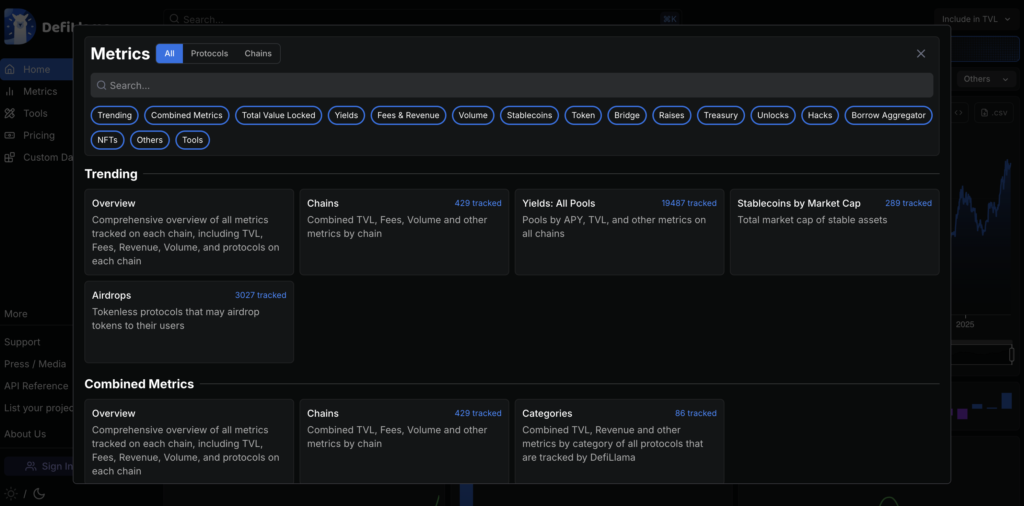This screenshot has width=1024, height=506.
Task: Open Press / Media link
Action: pos(35,364)
